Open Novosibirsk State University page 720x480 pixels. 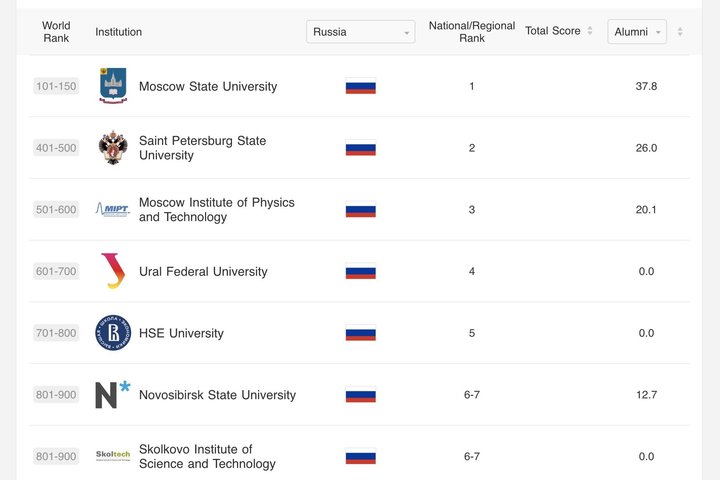pyautogui.click(x=217, y=395)
